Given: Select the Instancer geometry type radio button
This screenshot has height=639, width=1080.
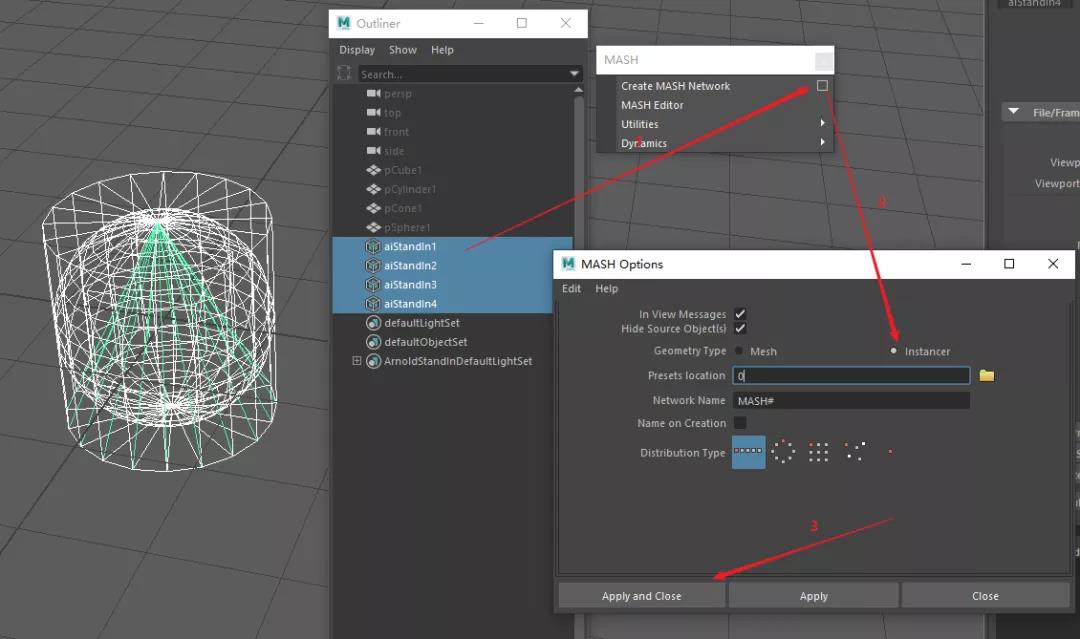Looking at the screenshot, I should [893, 351].
